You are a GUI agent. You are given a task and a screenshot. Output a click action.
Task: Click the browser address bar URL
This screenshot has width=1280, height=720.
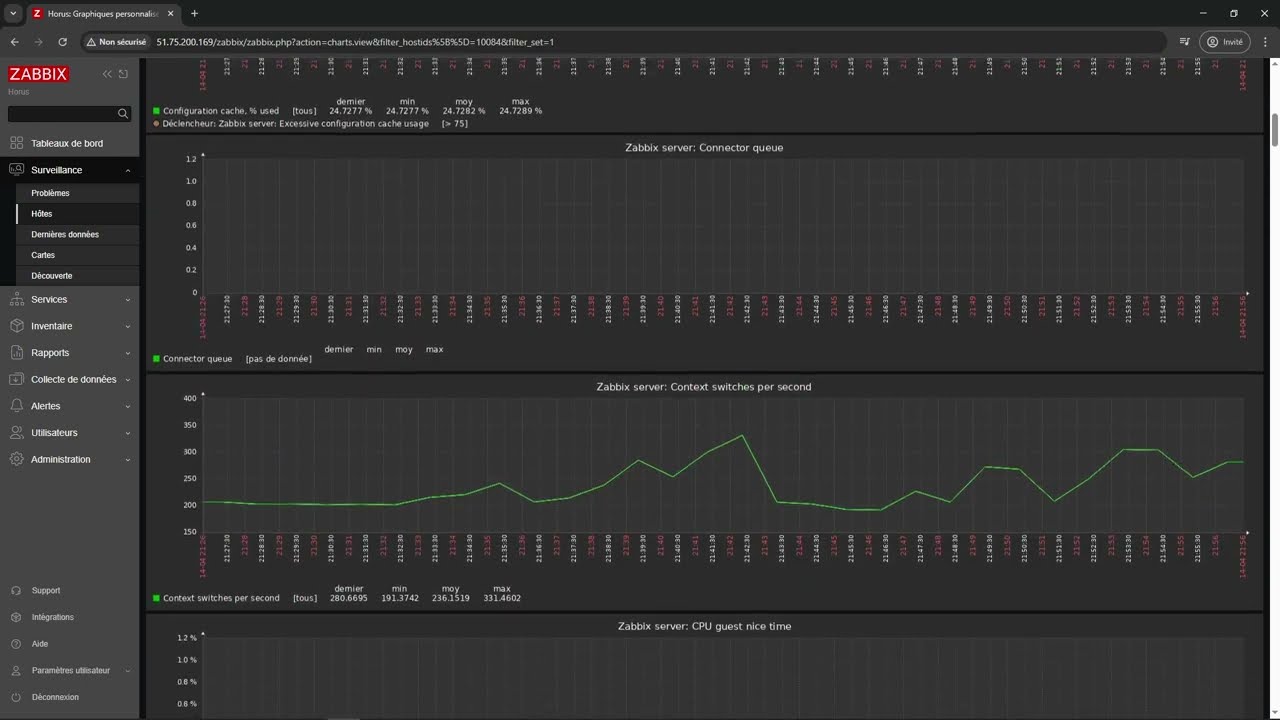[x=355, y=42]
